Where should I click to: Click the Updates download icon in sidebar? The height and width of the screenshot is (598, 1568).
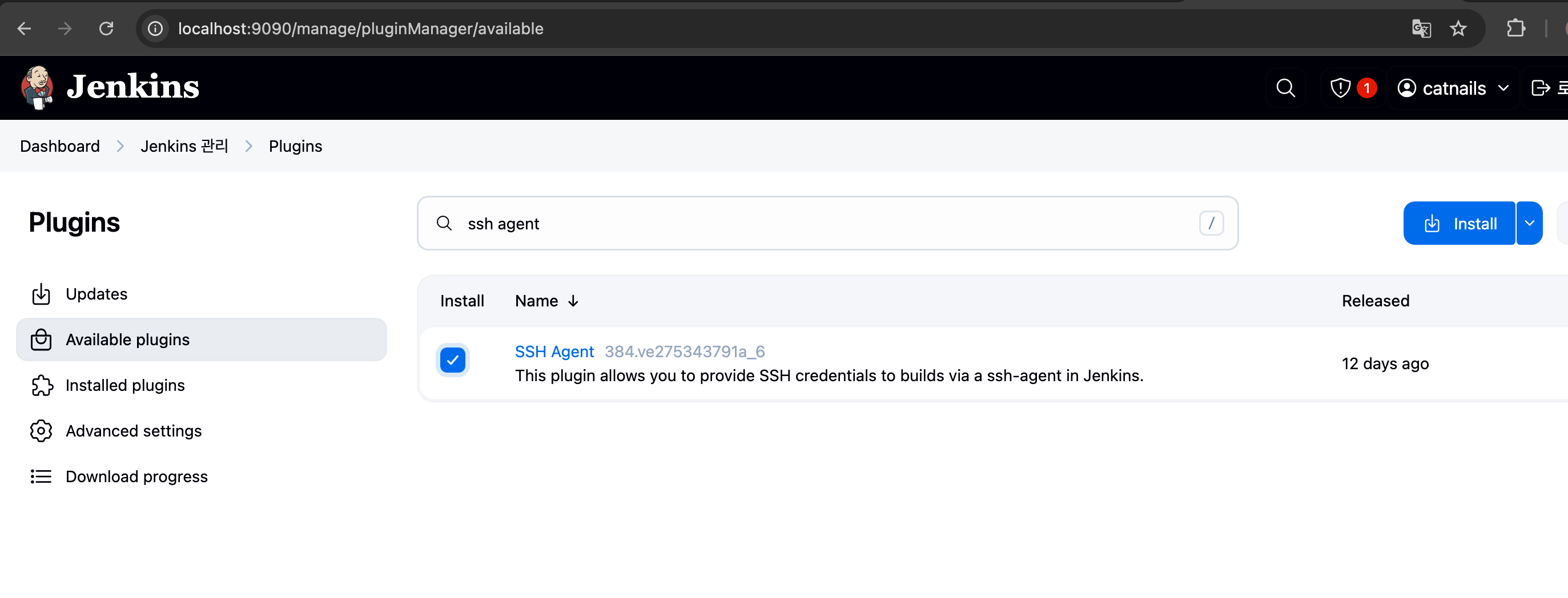click(x=41, y=294)
